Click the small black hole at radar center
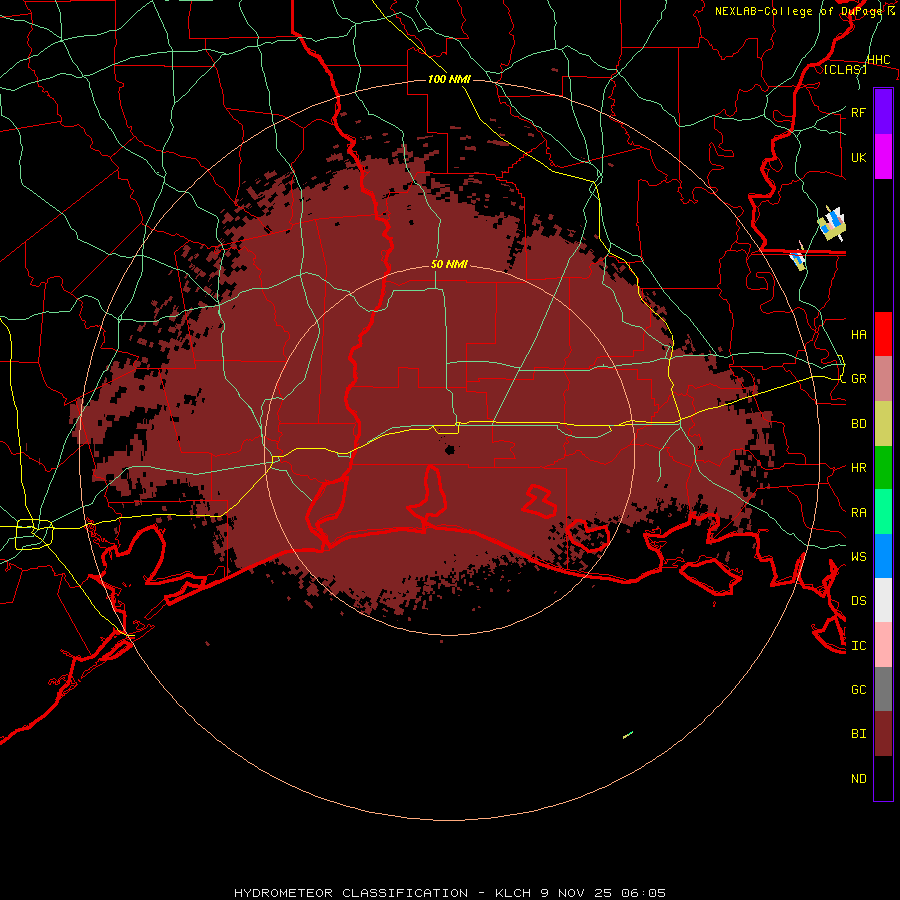900x900 pixels. pyautogui.click(x=450, y=449)
